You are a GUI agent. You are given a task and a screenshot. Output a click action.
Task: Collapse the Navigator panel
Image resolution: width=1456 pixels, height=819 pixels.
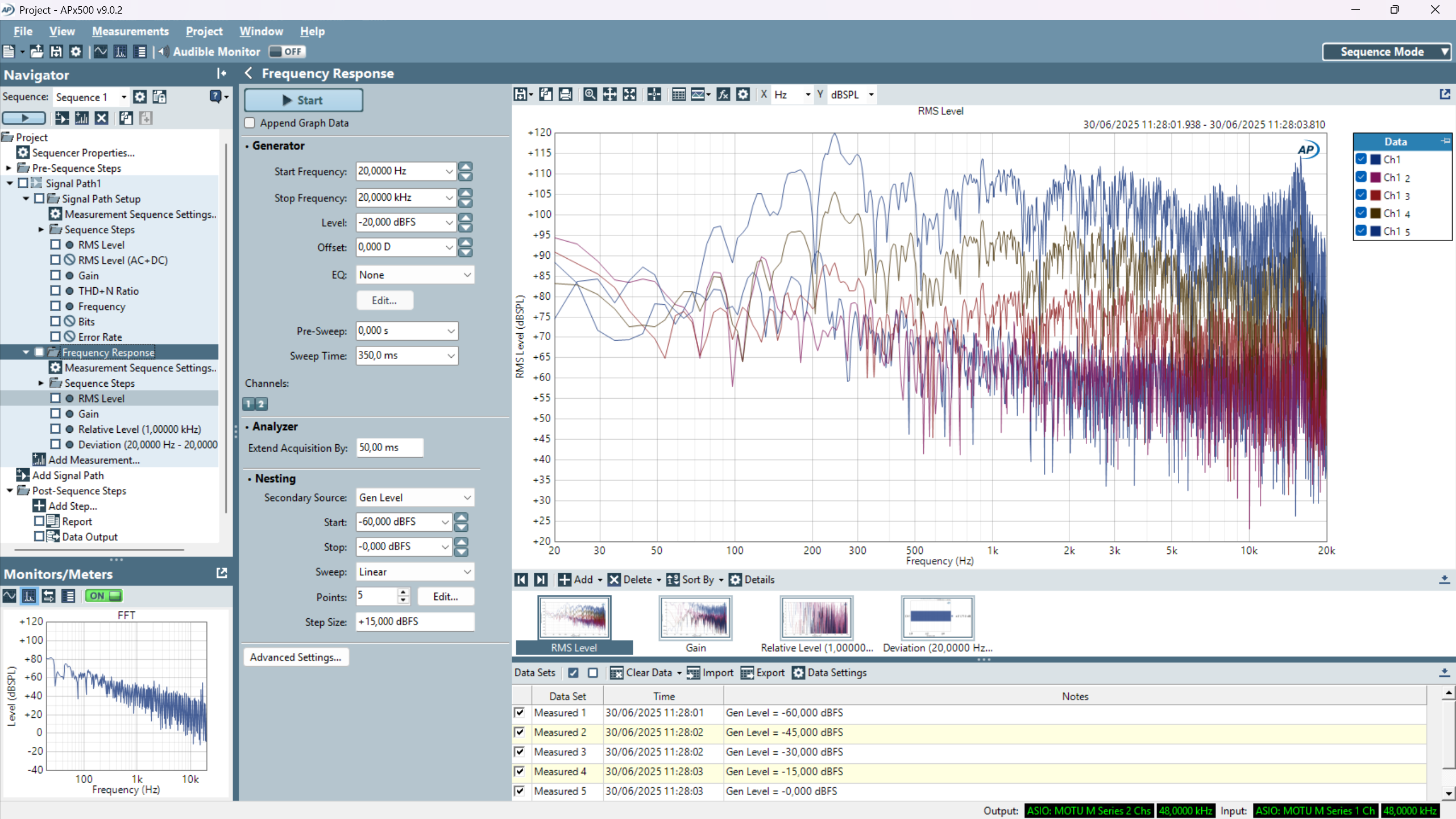(221, 74)
